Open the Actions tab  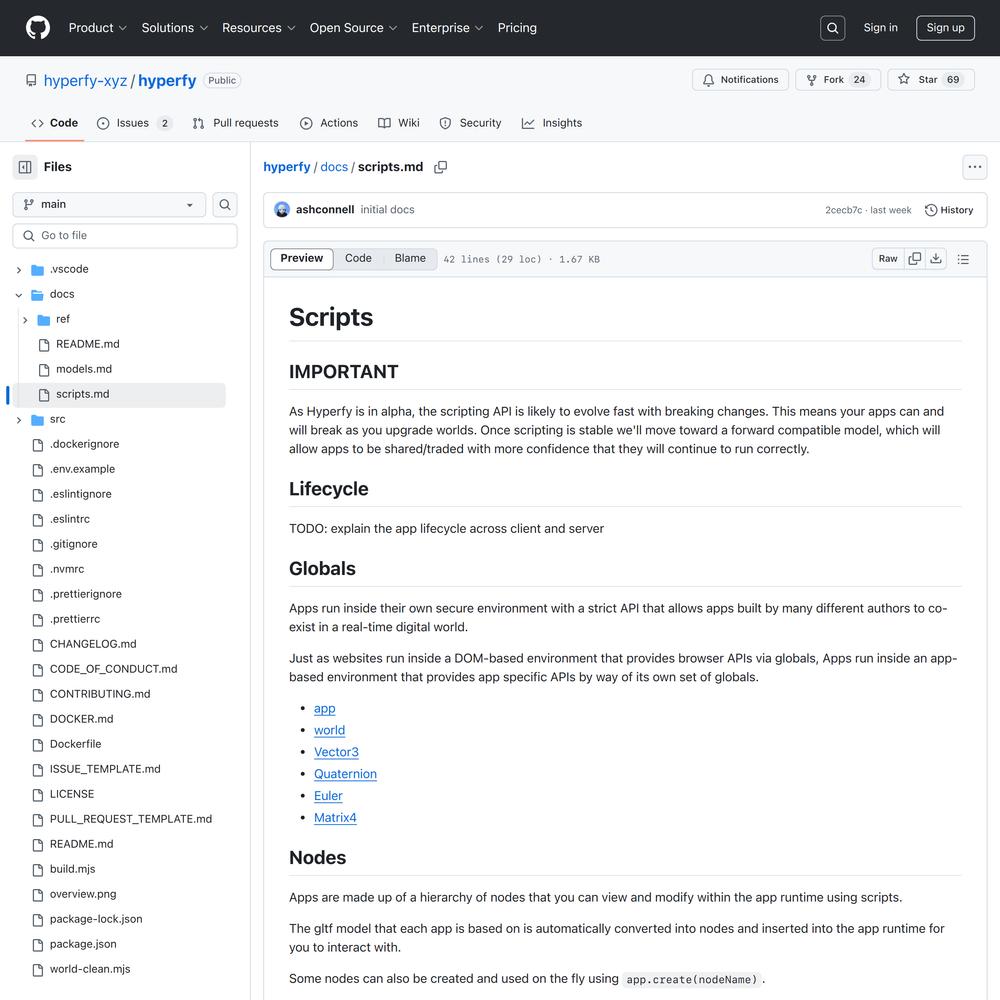coord(329,123)
